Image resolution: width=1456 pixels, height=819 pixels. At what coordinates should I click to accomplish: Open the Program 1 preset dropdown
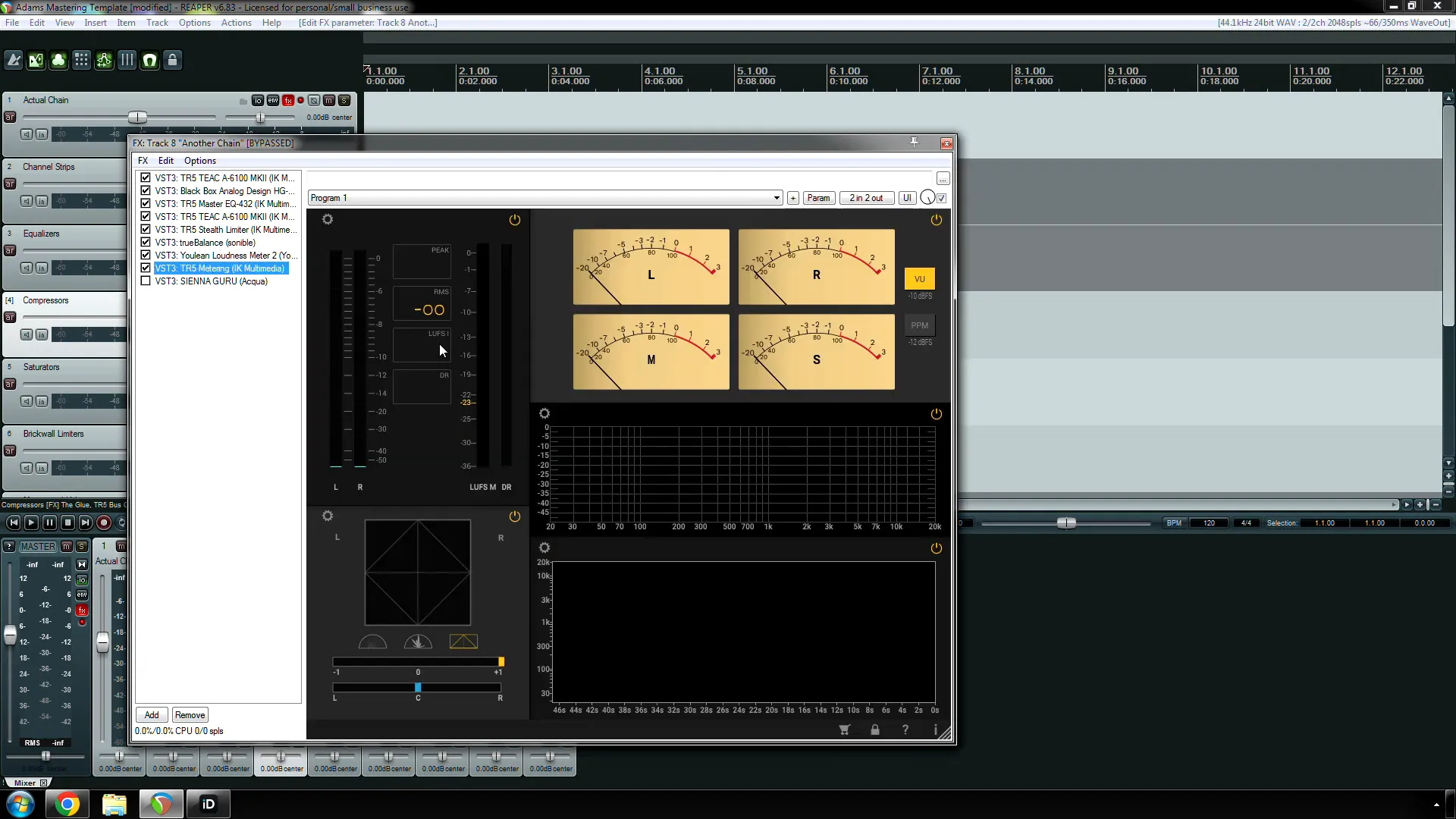tap(545, 198)
